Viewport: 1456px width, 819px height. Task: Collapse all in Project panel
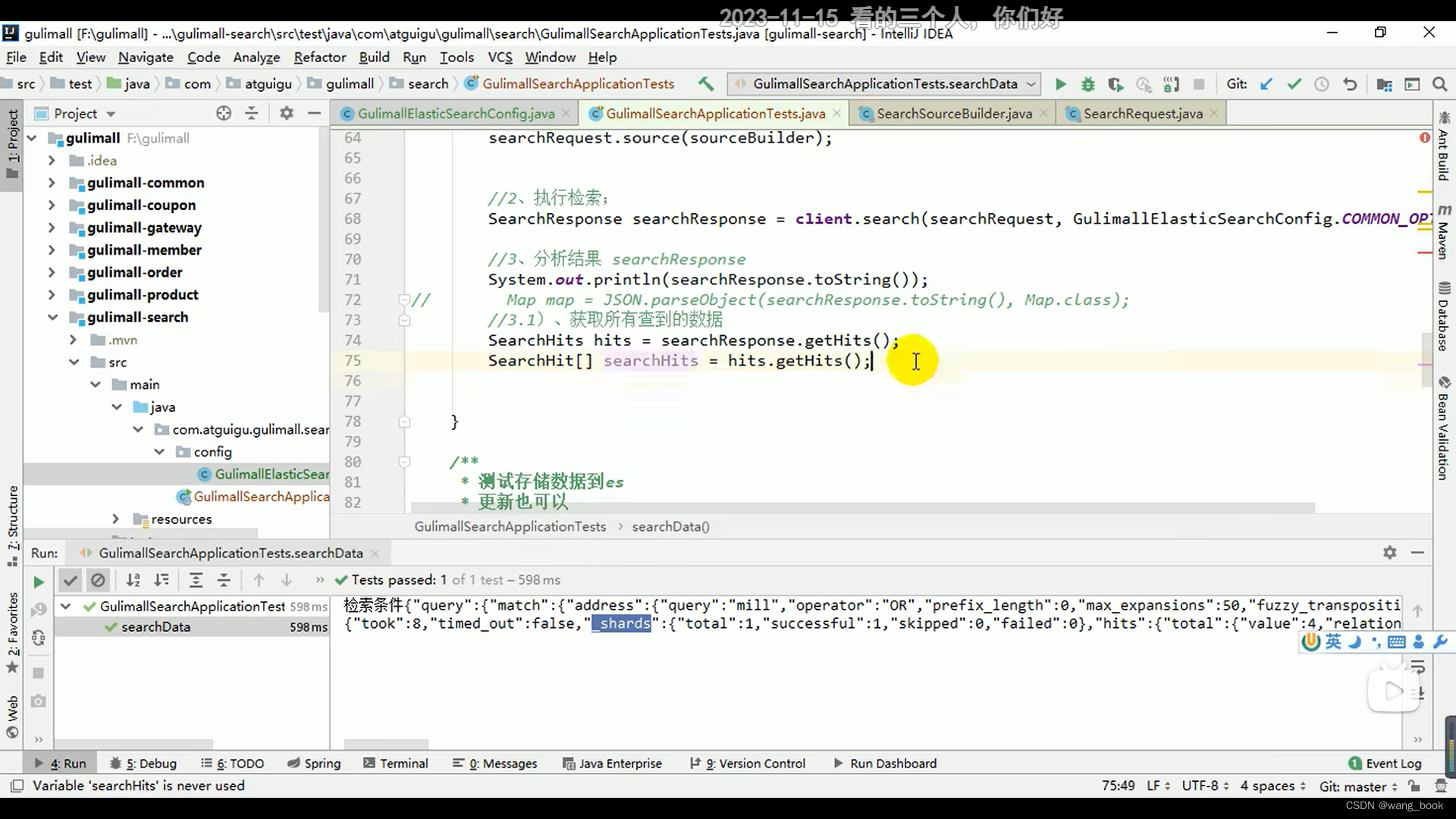coord(252,114)
